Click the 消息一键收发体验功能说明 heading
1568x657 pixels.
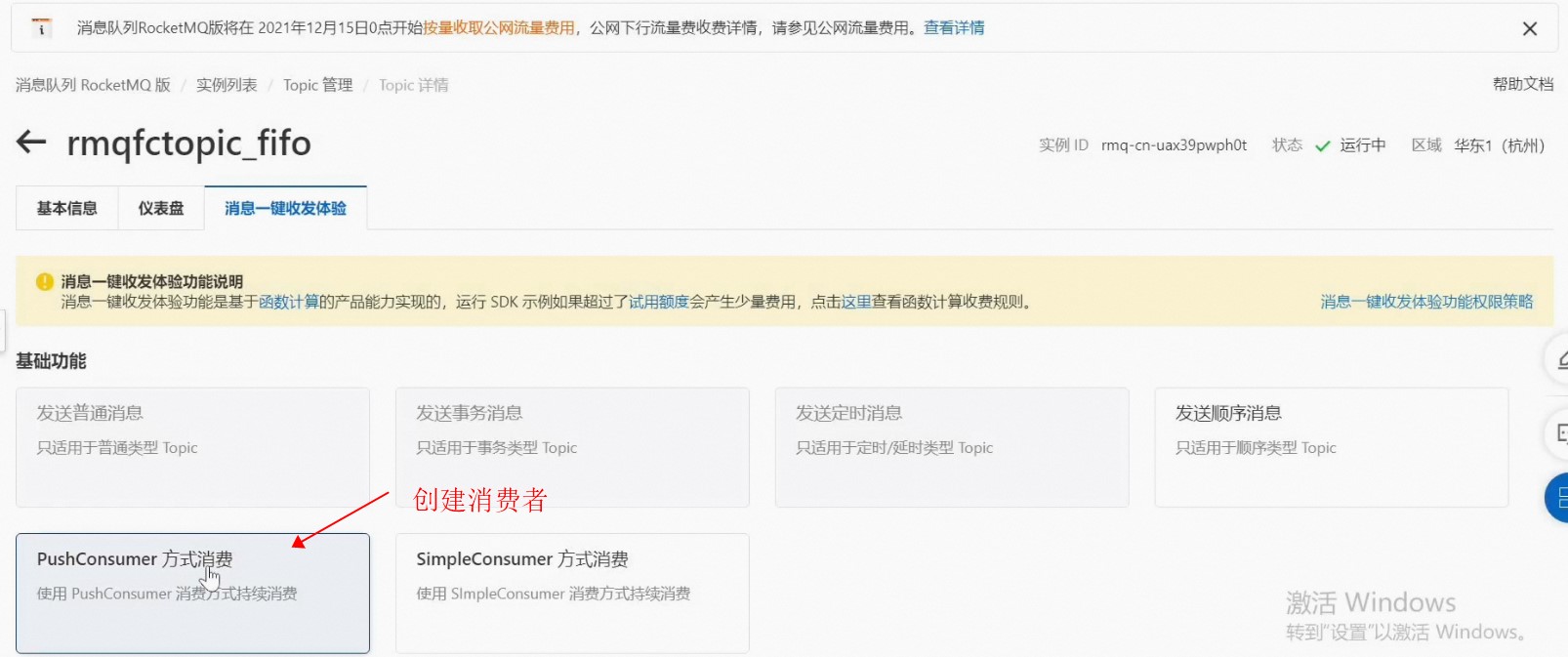(151, 281)
